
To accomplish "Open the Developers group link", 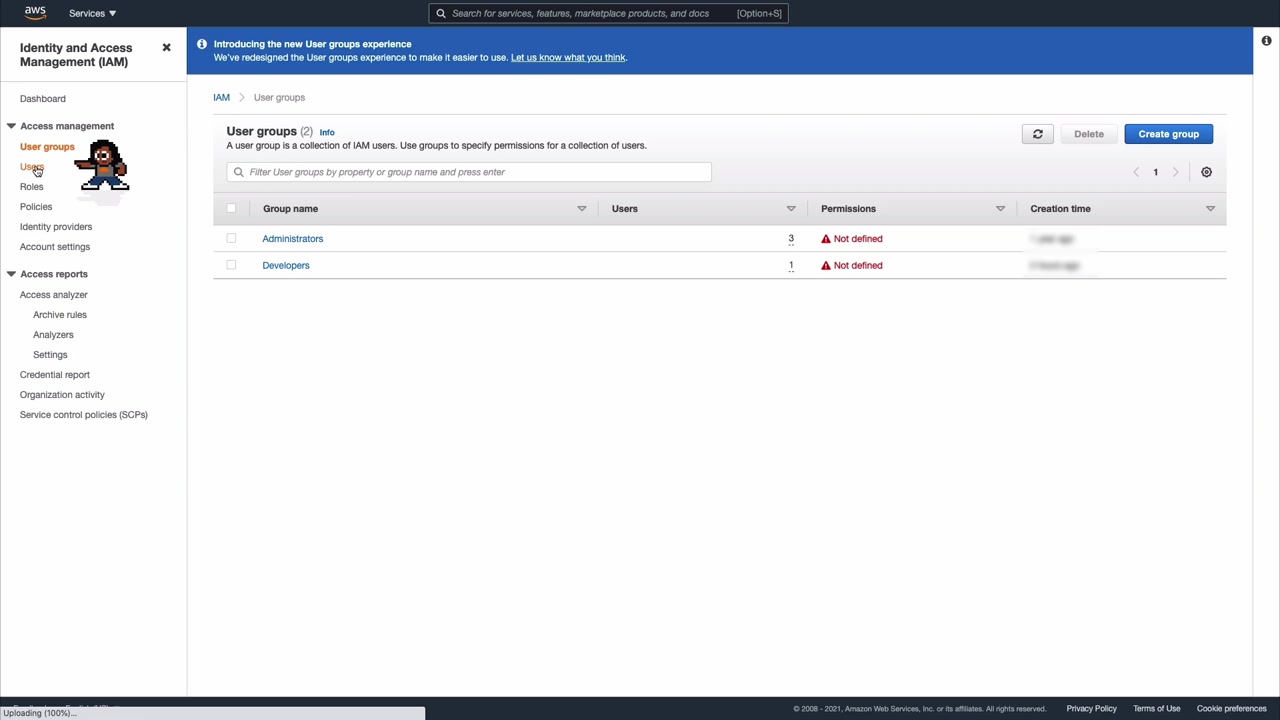I will click(286, 265).
